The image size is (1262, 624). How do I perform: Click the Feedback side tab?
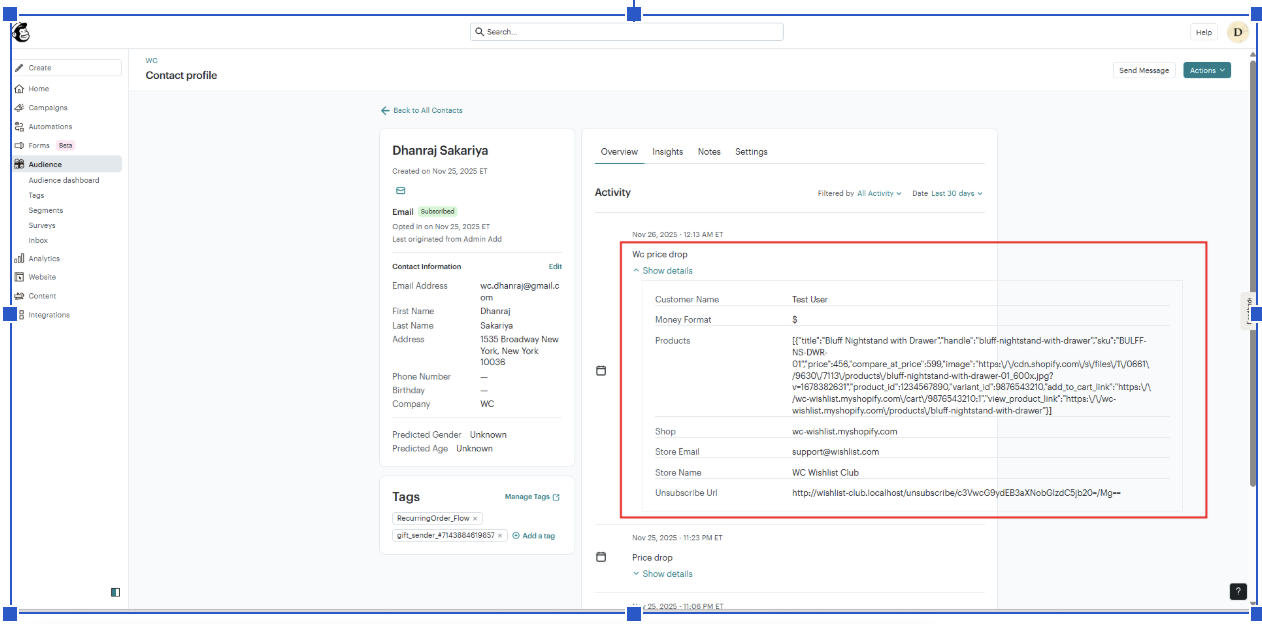coord(1248,311)
